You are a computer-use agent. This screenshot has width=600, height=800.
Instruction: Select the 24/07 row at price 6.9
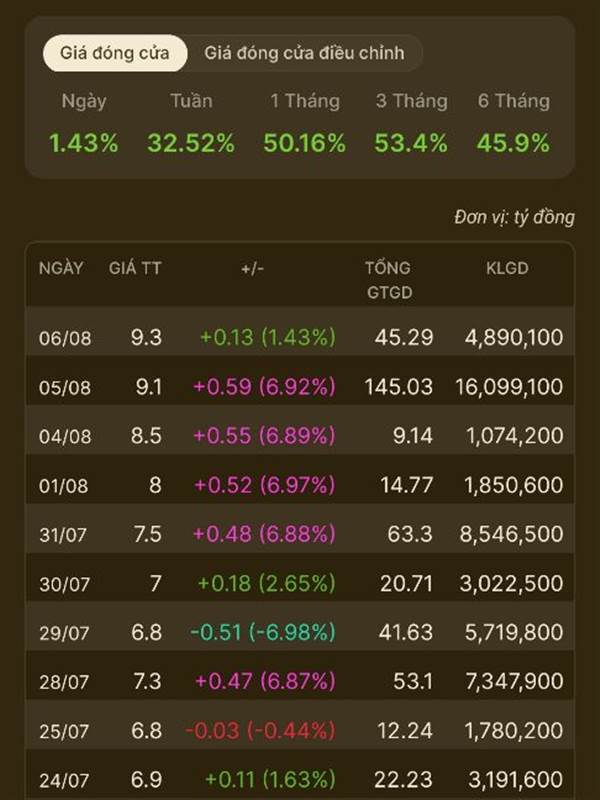click(300, 778)
